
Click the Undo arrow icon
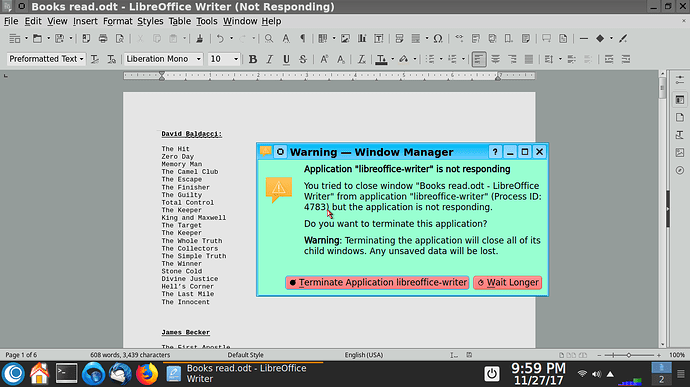coord(220,39)
